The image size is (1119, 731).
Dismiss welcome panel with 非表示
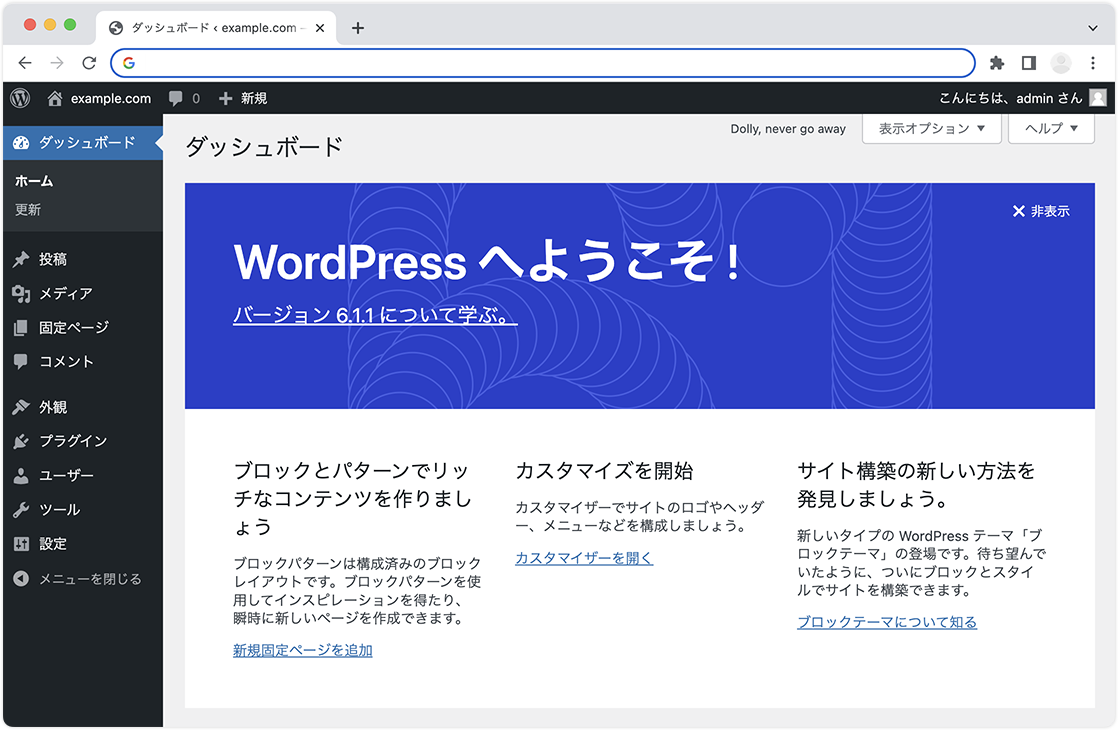pyautogui.click(x=1041, y=211)
